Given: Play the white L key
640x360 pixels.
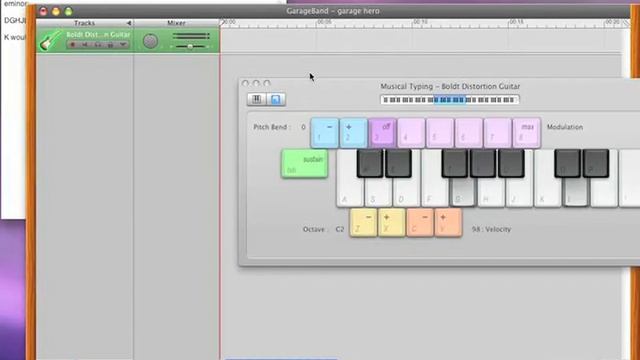Looking at the screenshot, I should [x=575, y=193].
